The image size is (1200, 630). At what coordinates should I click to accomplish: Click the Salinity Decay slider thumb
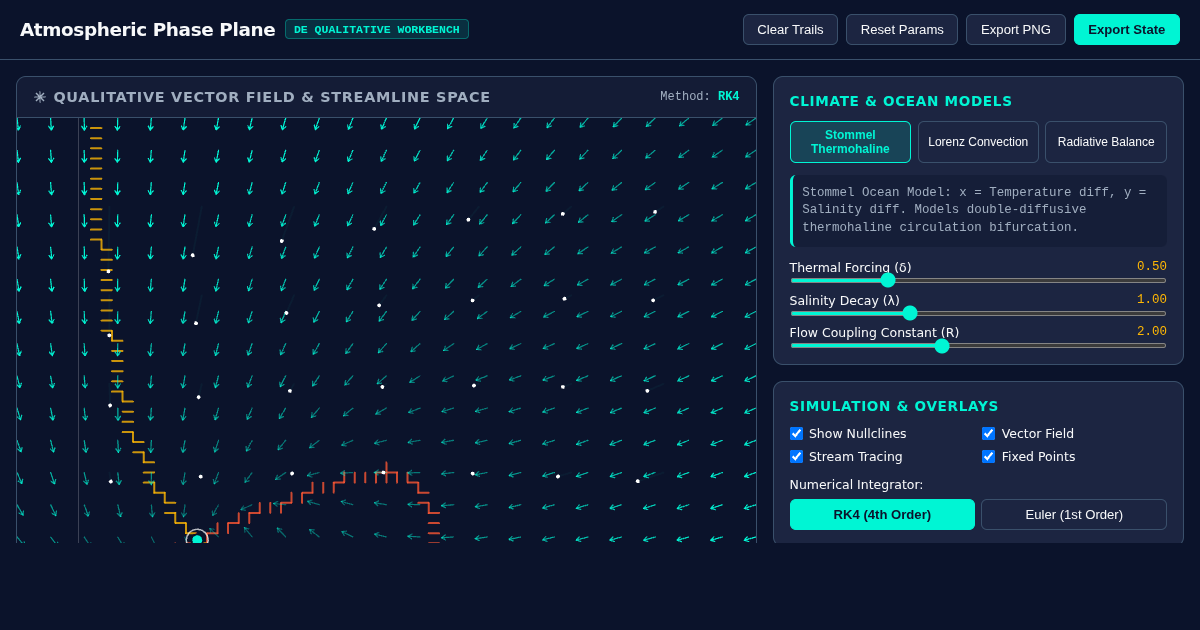click(910, 313)
